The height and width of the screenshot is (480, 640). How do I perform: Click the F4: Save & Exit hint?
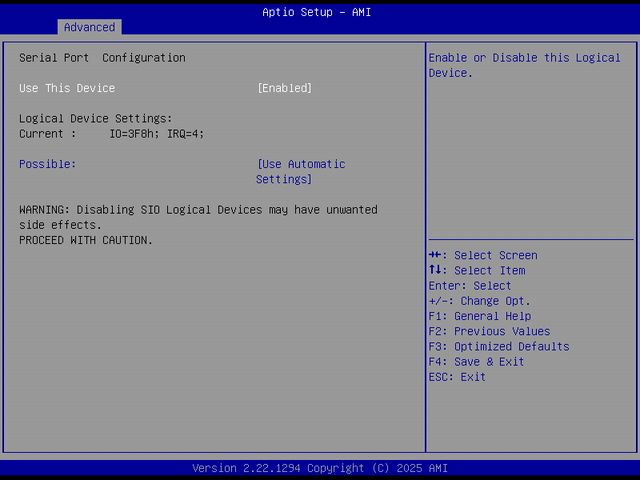476,362
